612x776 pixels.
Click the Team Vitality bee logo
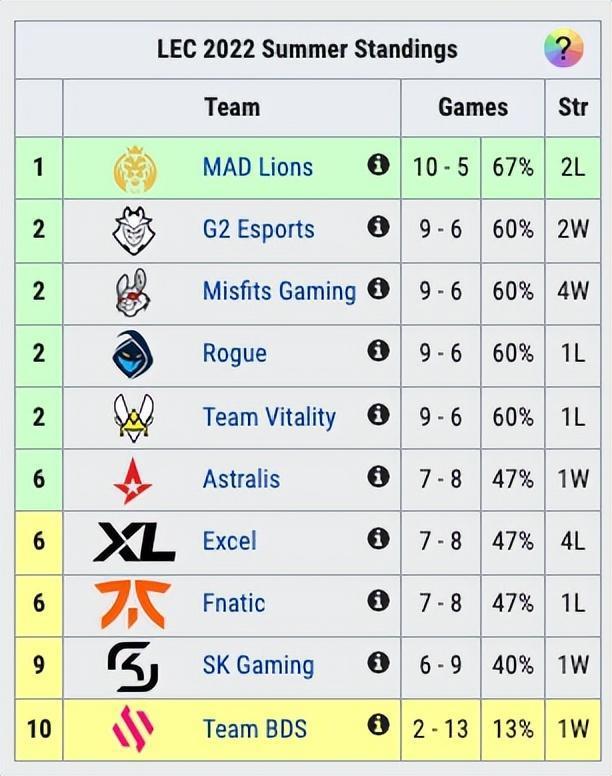[x=134, y=417]
